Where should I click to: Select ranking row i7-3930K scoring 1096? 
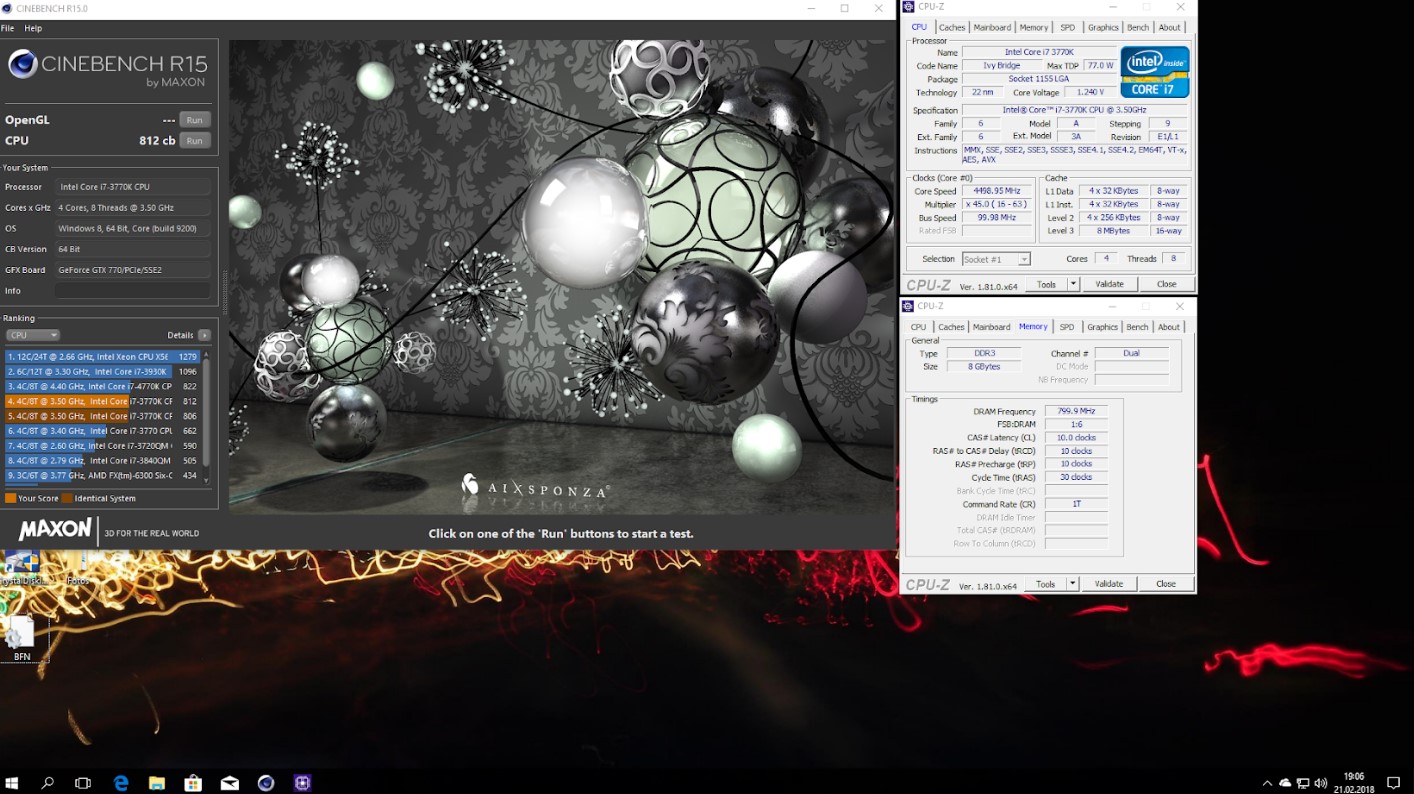pyautogui.click(x=102, y=371)
